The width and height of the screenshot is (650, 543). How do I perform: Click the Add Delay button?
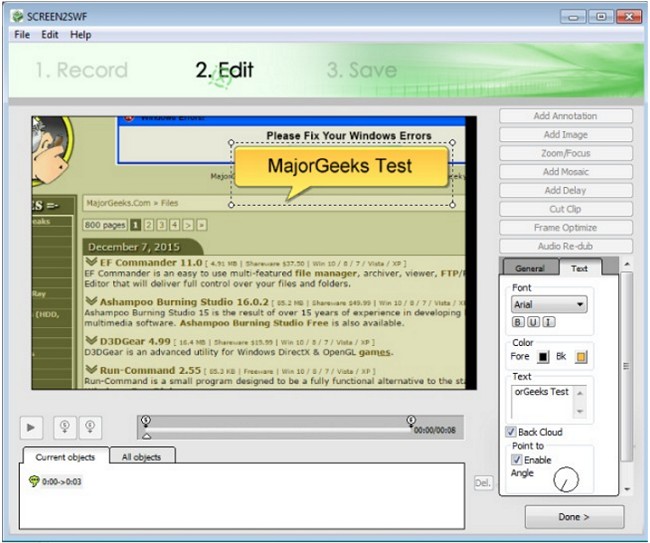click(x=566, y=190)
